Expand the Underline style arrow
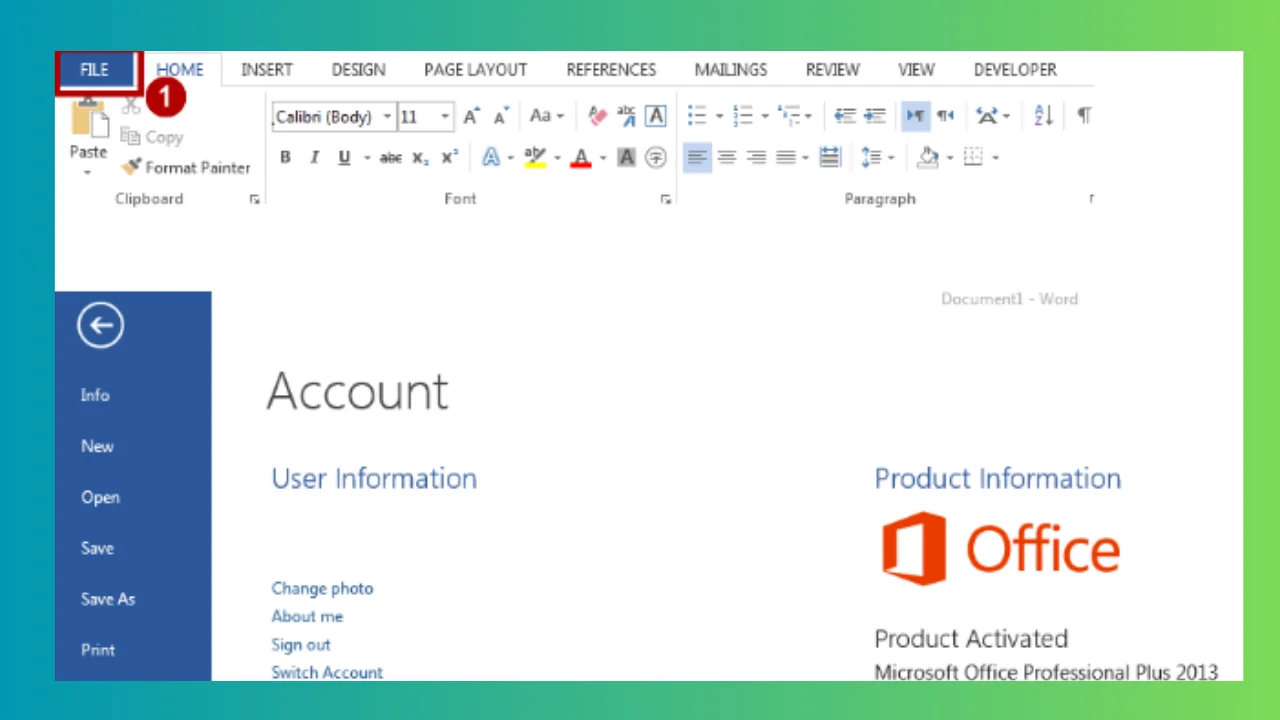The height and width of the screenshot is (720, 1280). 366,158
